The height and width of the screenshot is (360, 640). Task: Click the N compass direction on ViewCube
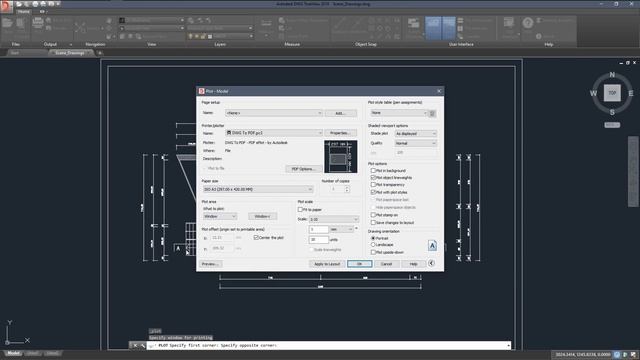tap(612, 75)
